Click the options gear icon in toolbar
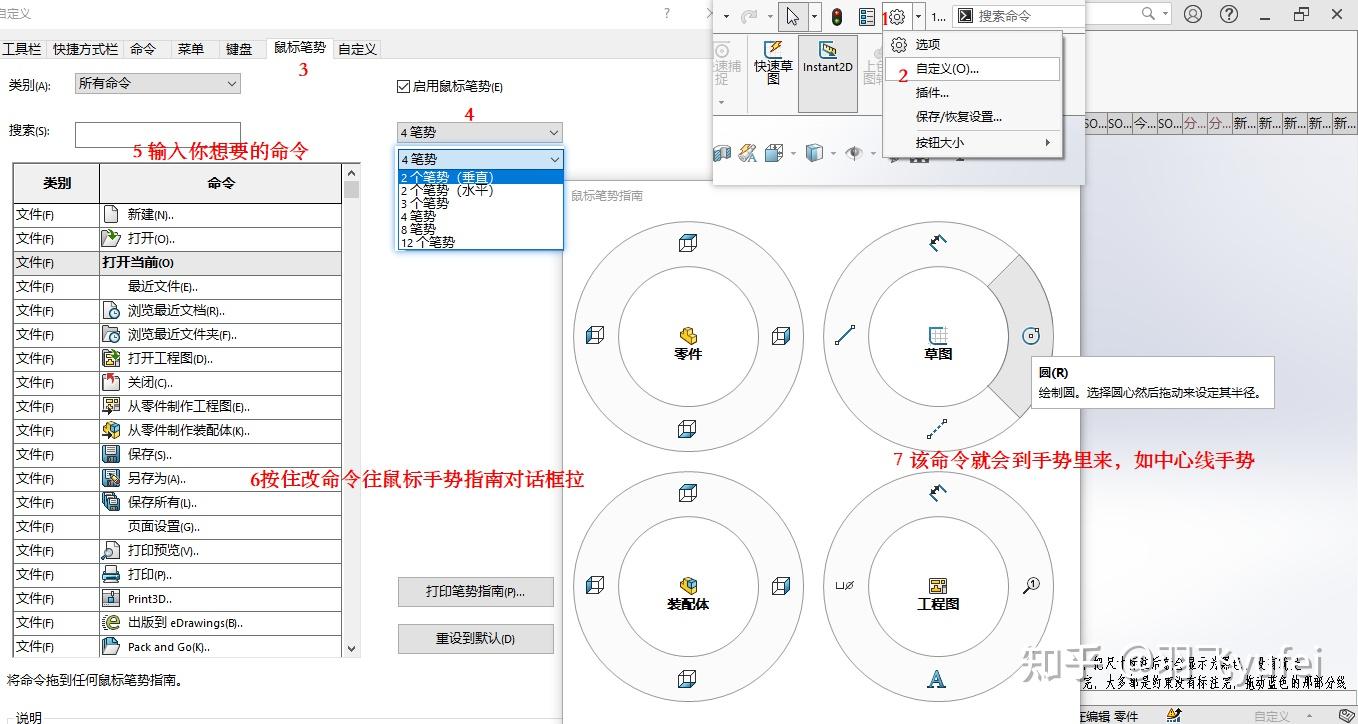The width and height of the screenshot is (1358, 724). (897, 17)
